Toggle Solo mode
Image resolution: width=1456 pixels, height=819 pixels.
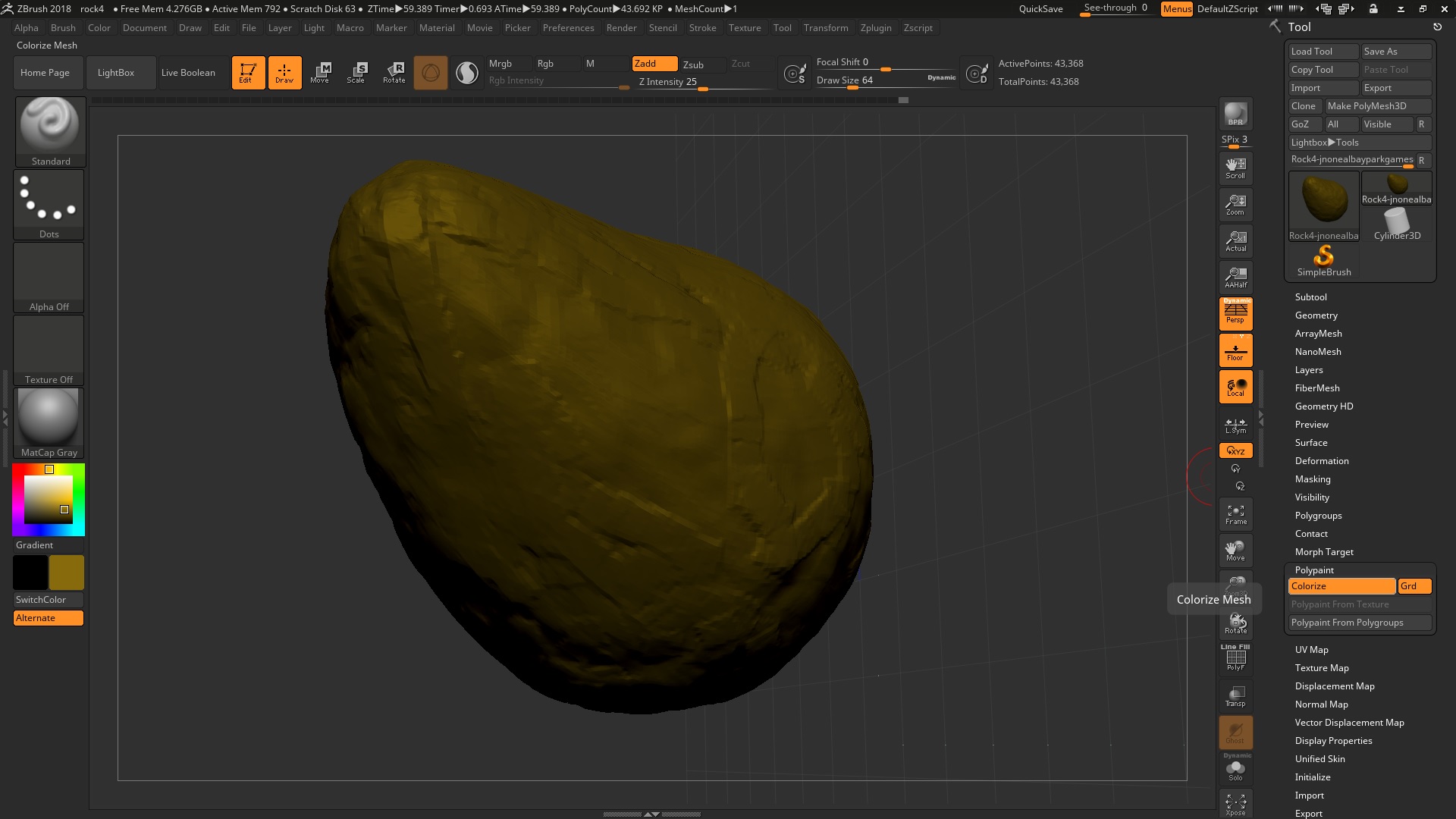coord(1235,768)
